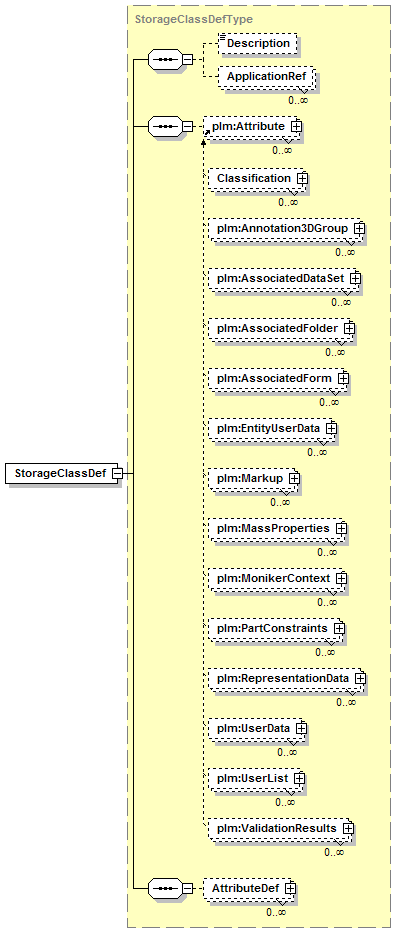
Task: Click the second sequence compositor icon
Action: pos(165,126)
